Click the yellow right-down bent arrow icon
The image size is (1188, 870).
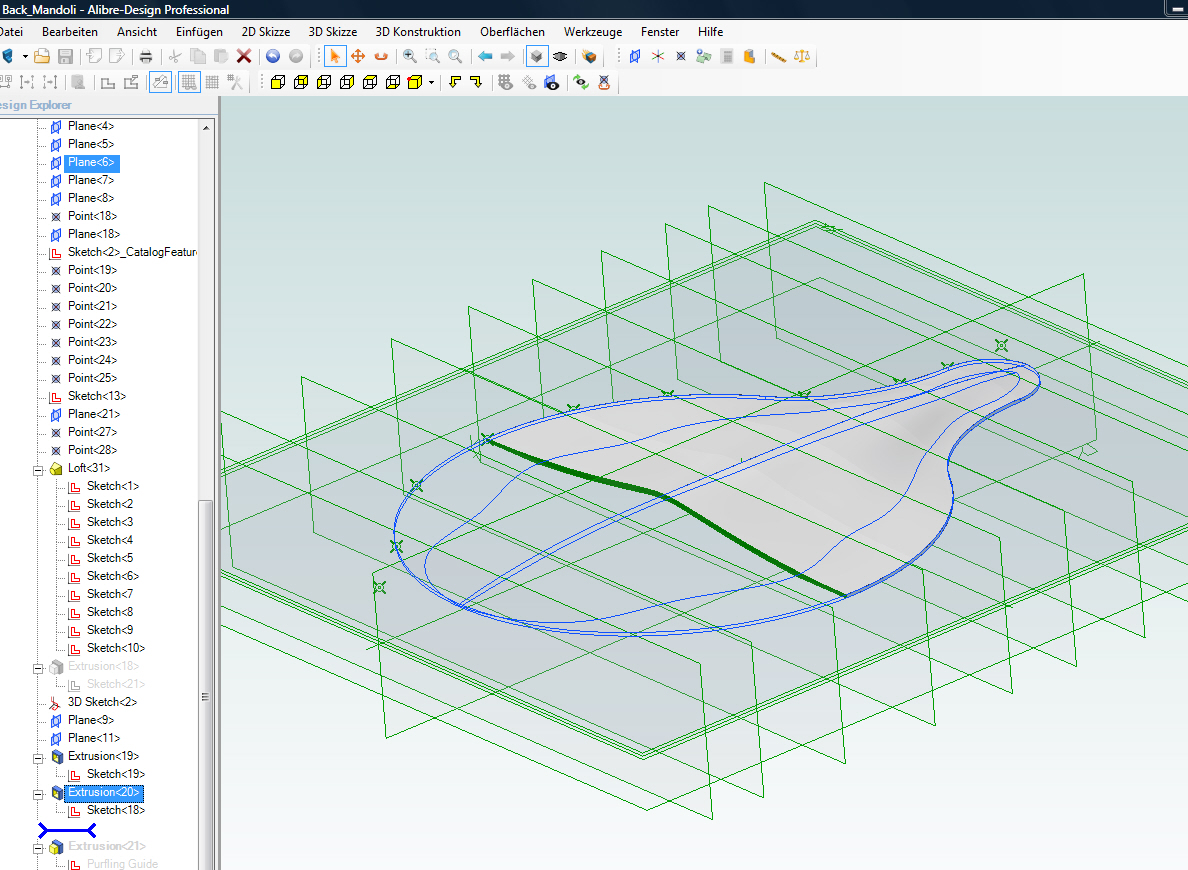click(x=477, y=82)
